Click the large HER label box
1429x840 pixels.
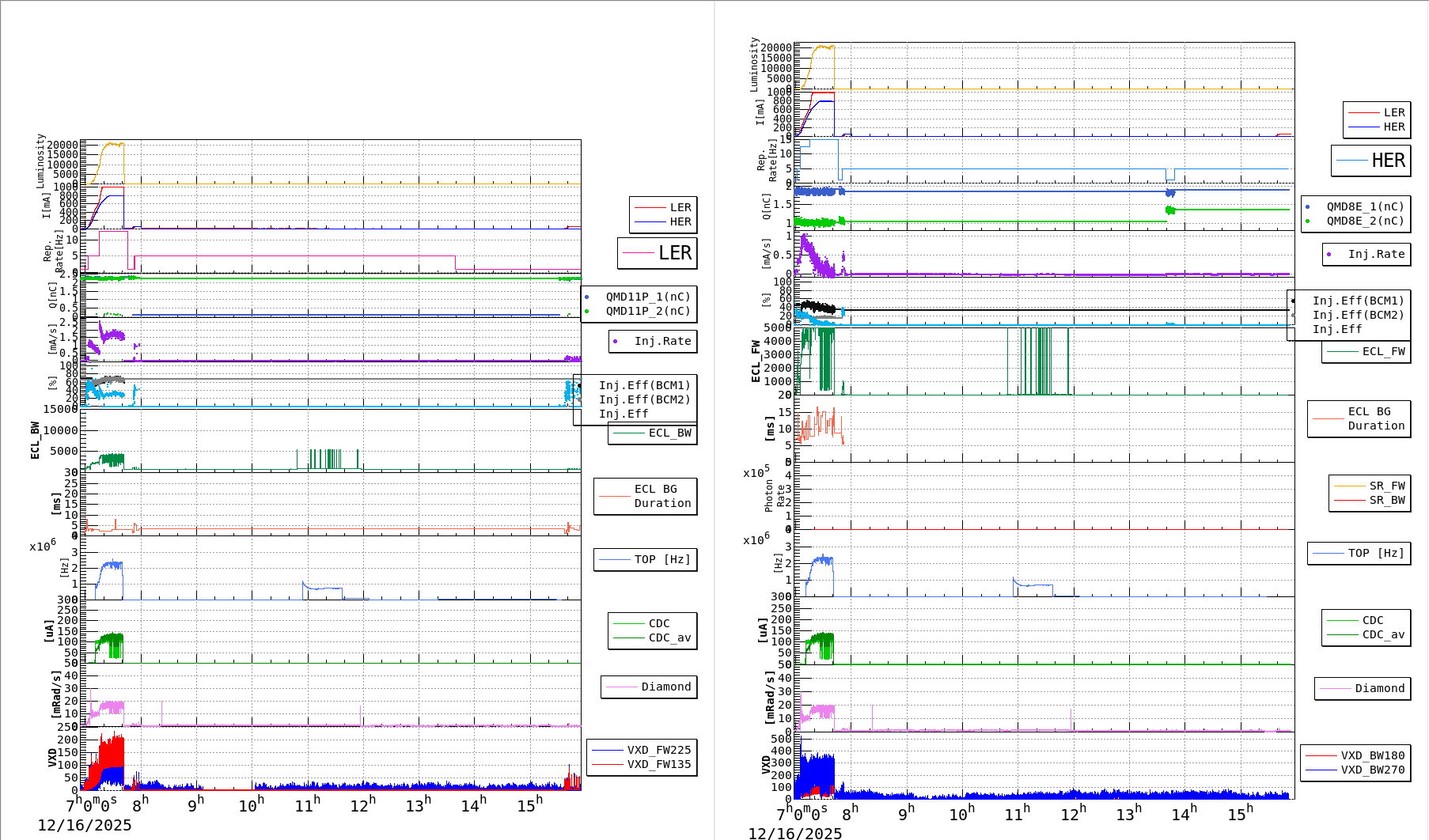click(x=1371, y=161)
